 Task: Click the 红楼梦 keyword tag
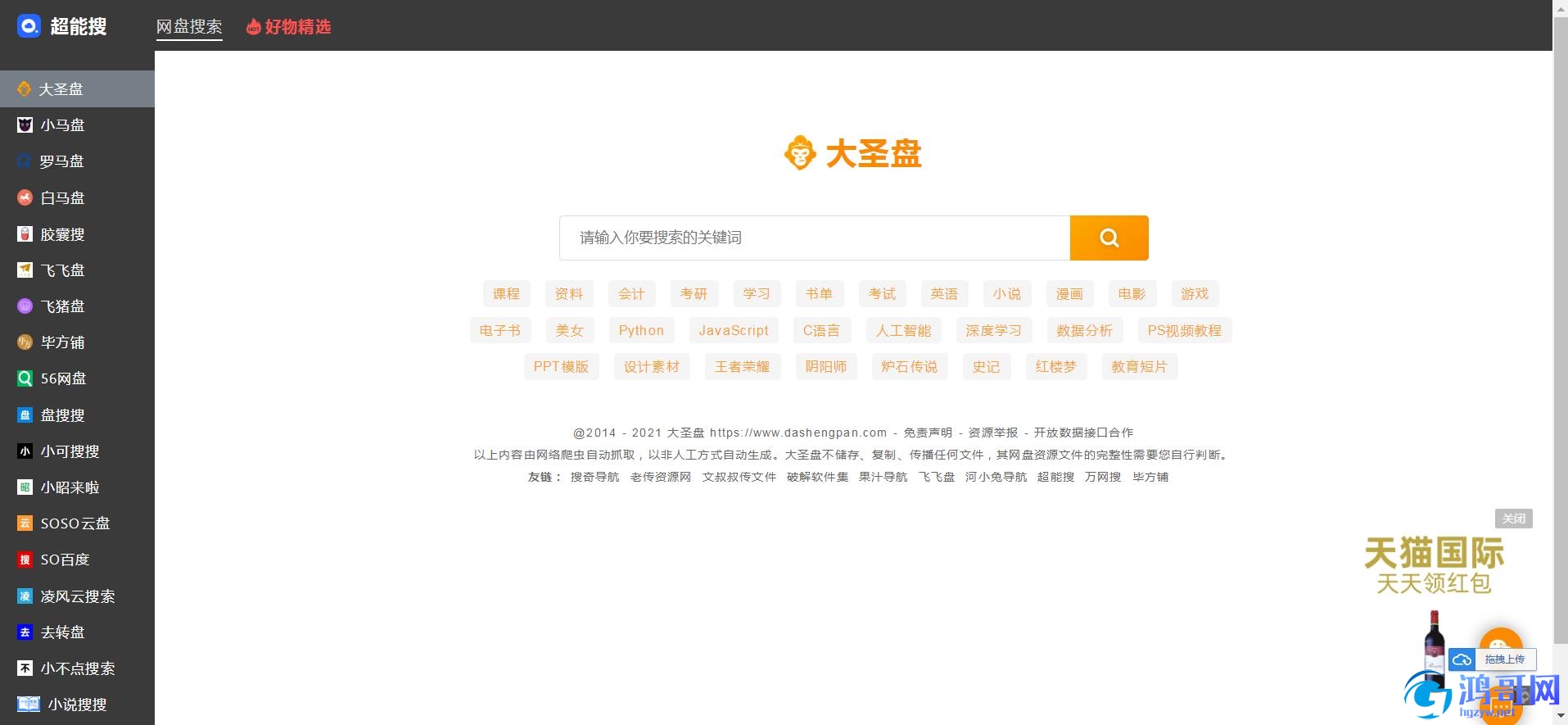(1056, 366)
